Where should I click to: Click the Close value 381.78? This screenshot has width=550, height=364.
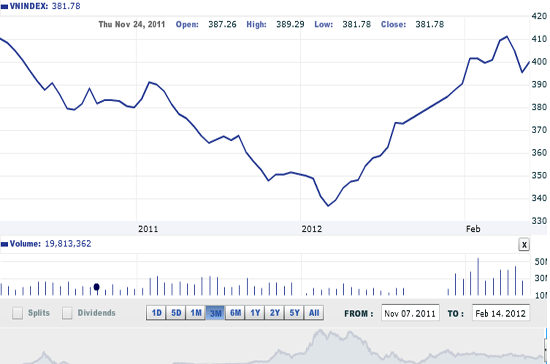click(x=430, y=24)
